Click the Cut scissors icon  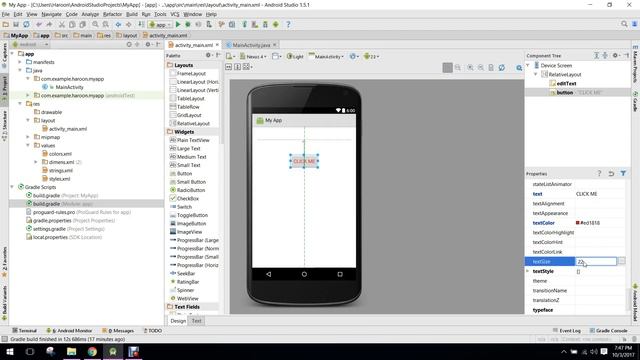[x=62, y=24]
